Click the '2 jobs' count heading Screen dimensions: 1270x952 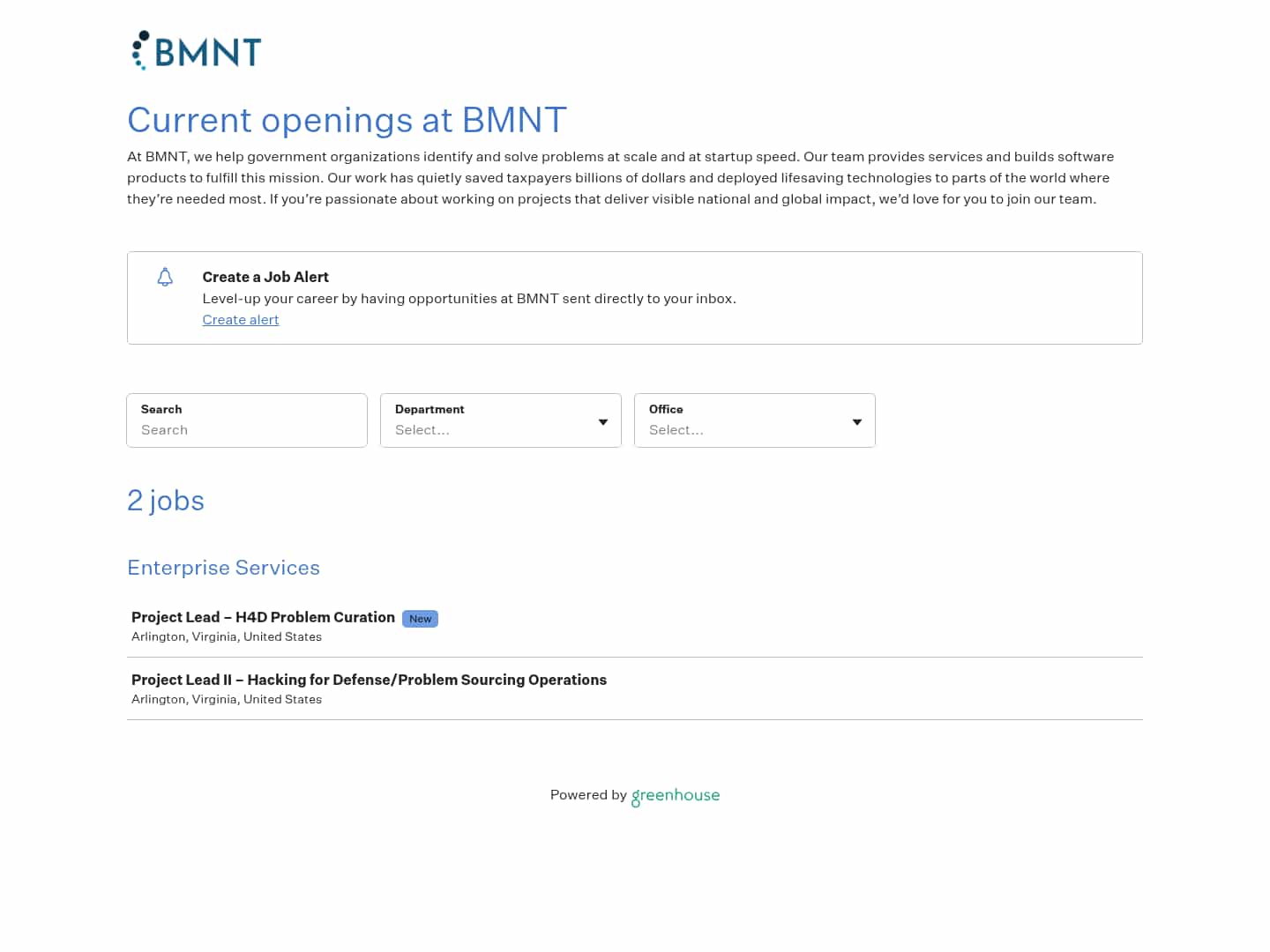166,501
